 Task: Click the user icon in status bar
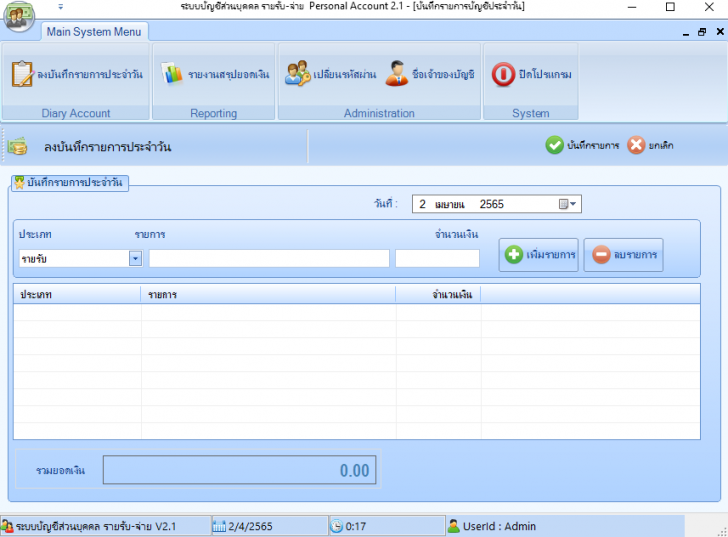[x=454, y=526]
